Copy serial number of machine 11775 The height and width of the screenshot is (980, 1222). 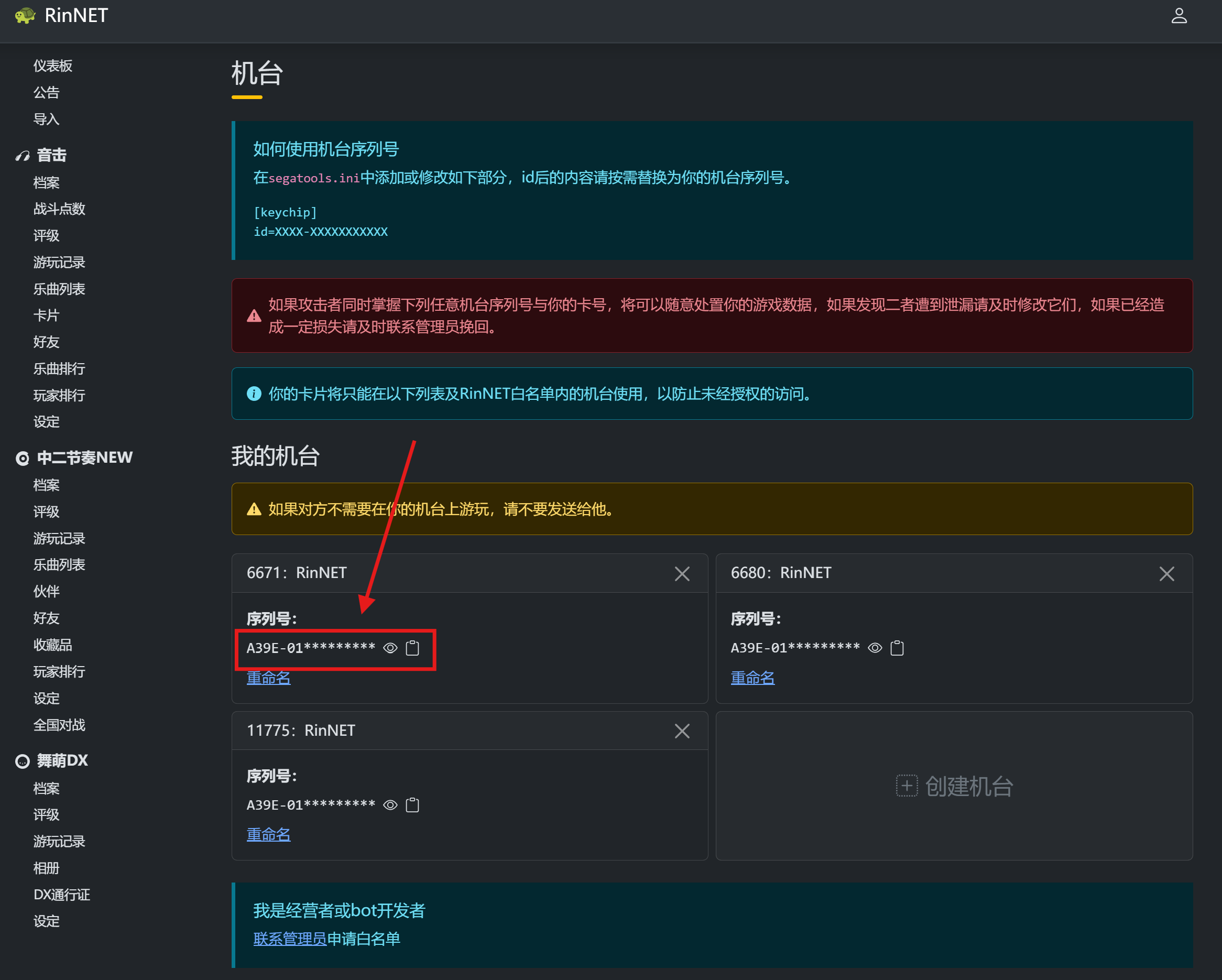tap(412, 805)
